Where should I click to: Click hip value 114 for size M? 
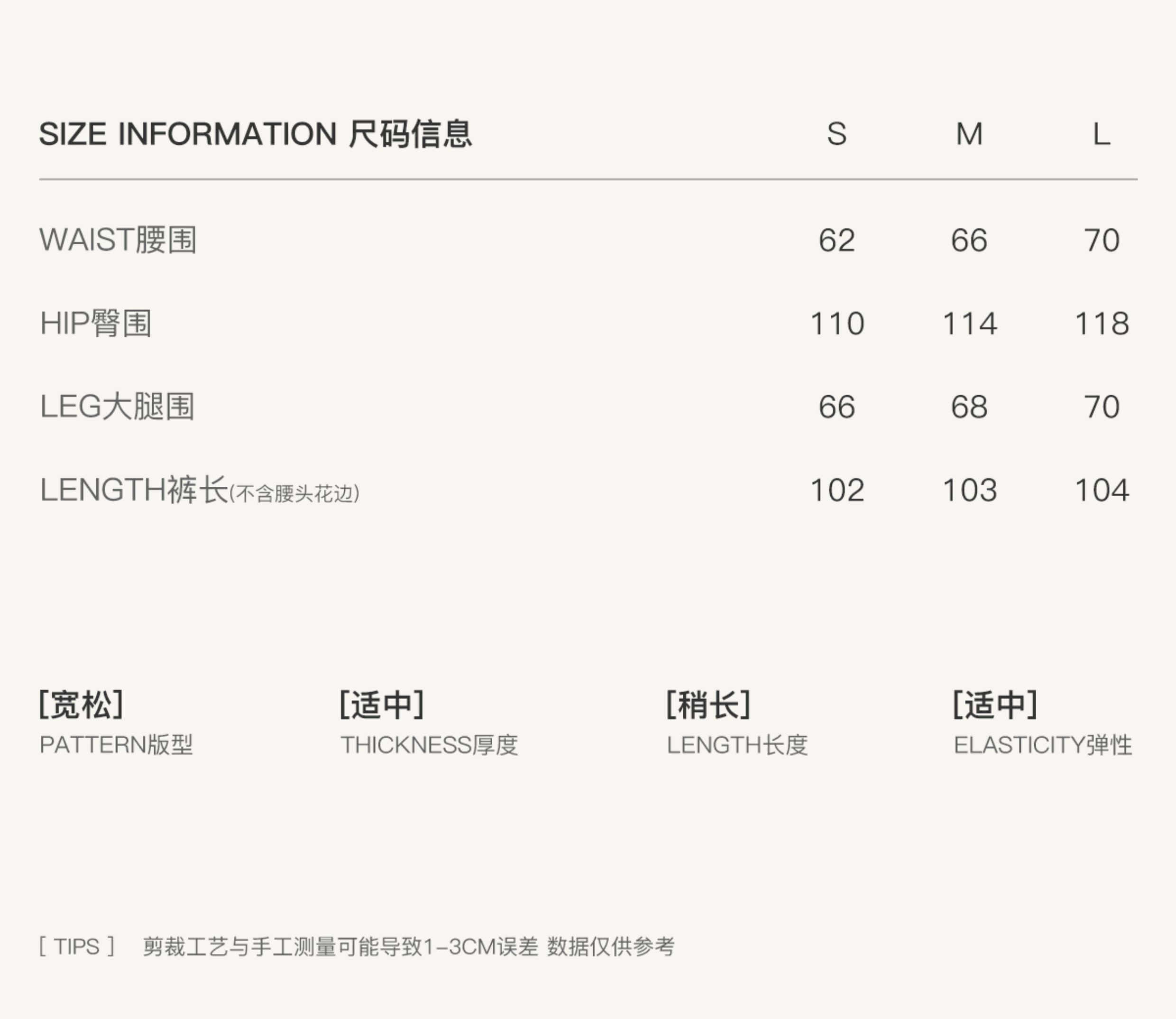click(969, 324)
